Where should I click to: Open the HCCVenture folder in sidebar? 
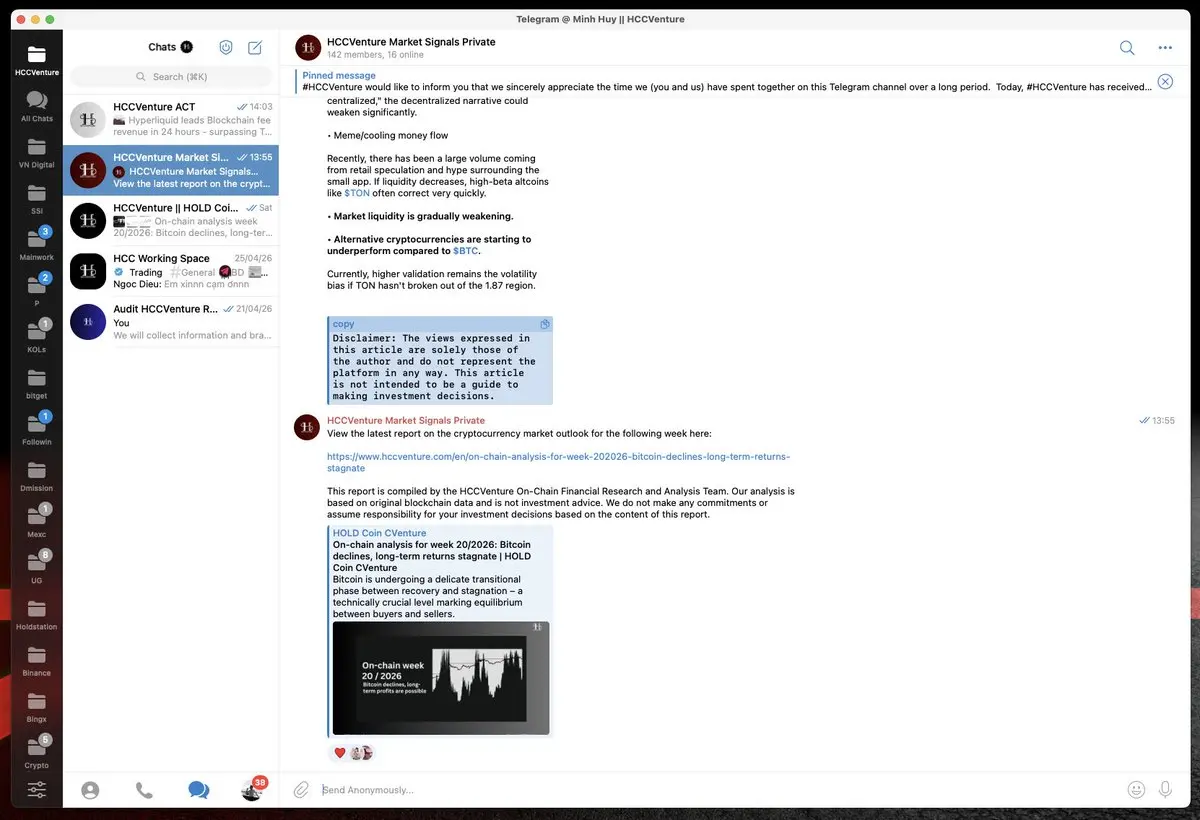(37, 60)
